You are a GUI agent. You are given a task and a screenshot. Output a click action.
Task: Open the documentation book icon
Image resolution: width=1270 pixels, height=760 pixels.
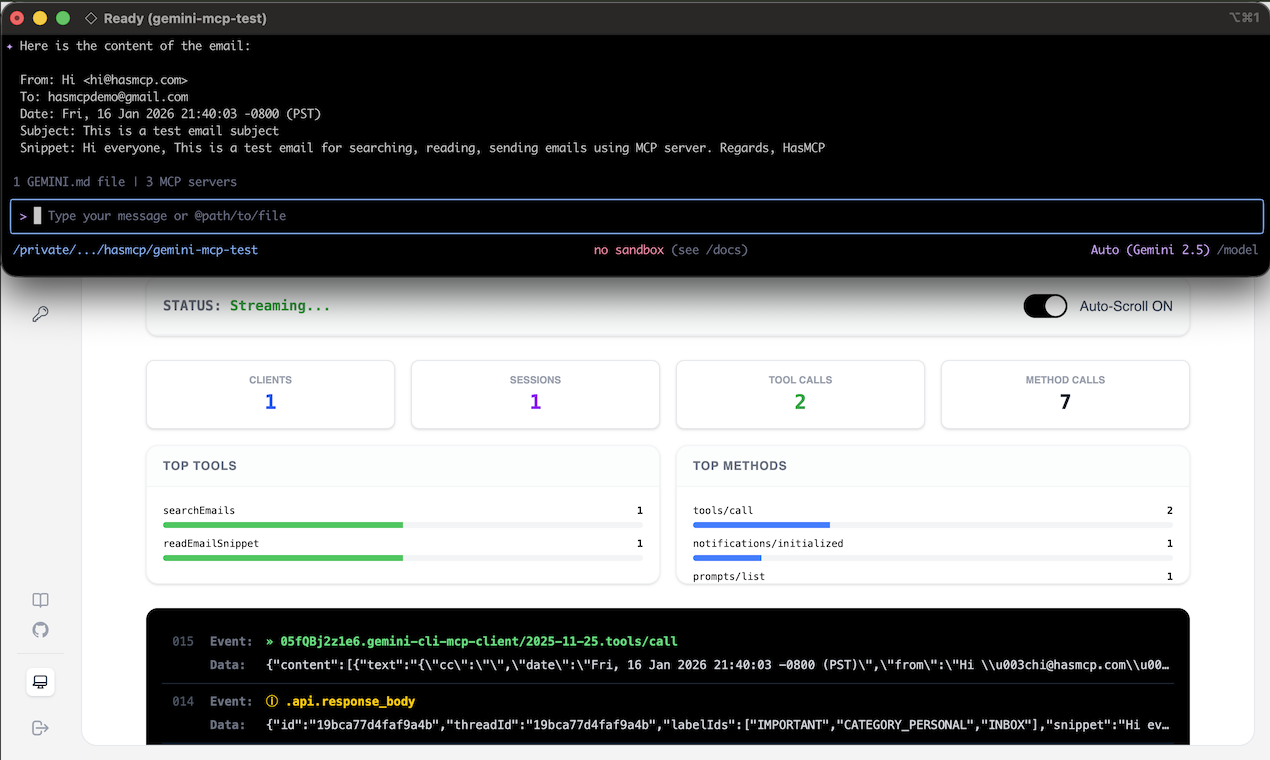(40, 599)
